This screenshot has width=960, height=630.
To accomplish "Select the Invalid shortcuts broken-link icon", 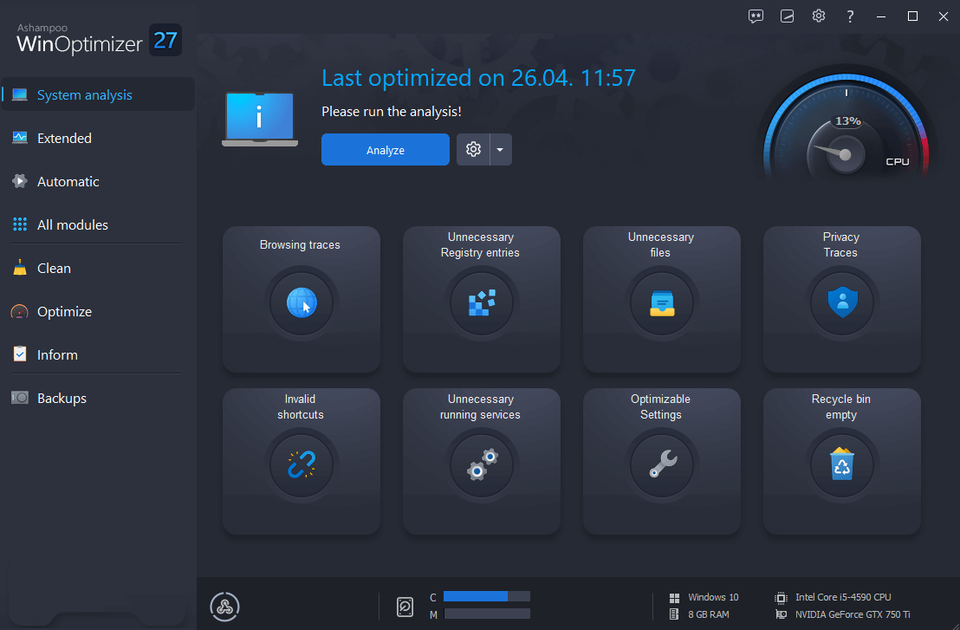I will tap(300, 465).
